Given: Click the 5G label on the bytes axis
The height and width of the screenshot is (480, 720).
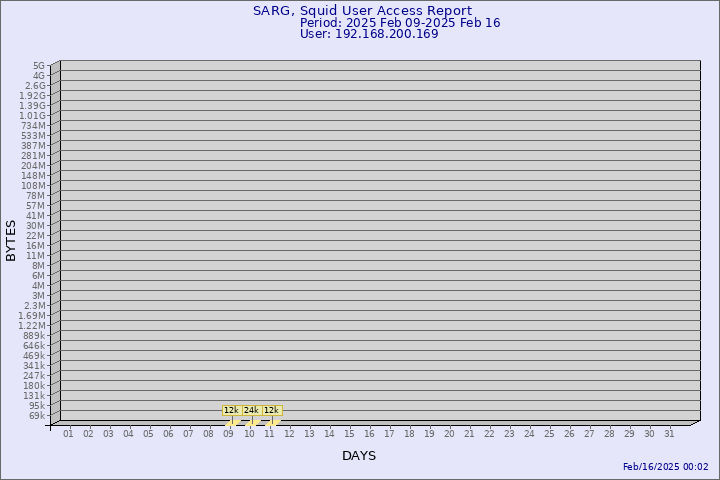Looking at the screenshot, I should (38, 66).
